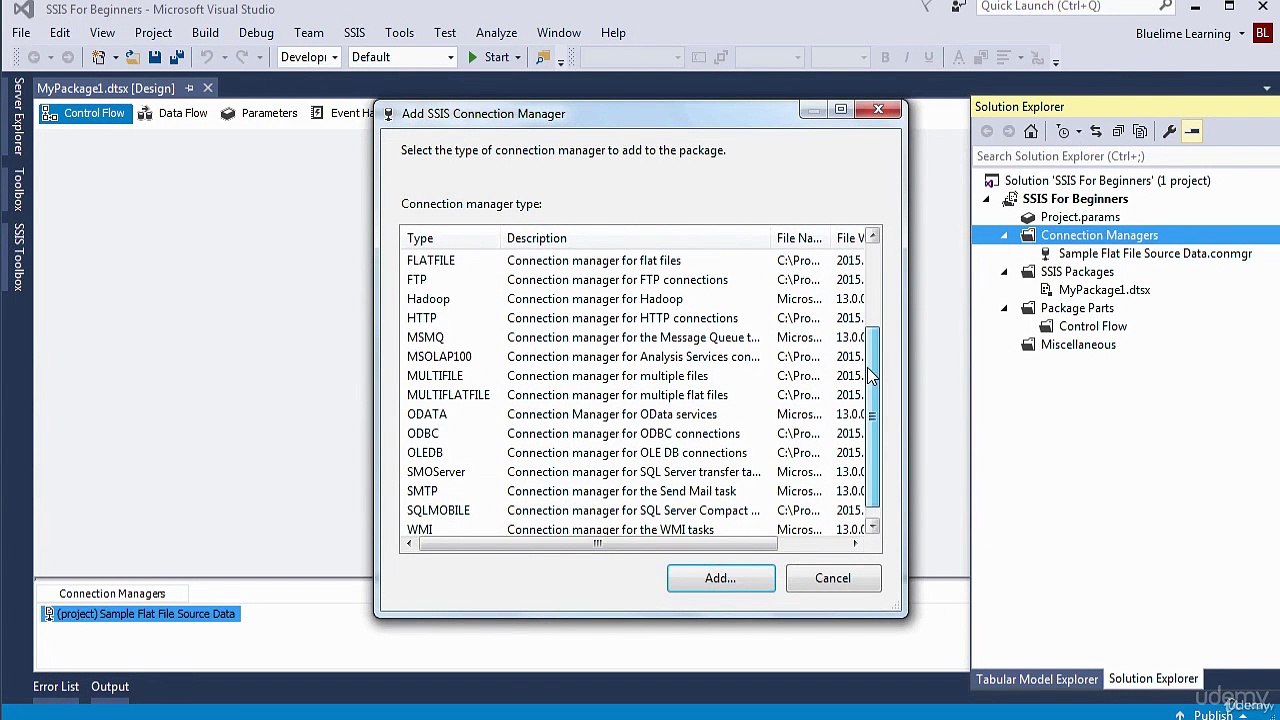Open the Pending Changes Filter dropdown arrow
Image resolution: width=1280 pixels, height=720 pixels.
(1078, 131)
